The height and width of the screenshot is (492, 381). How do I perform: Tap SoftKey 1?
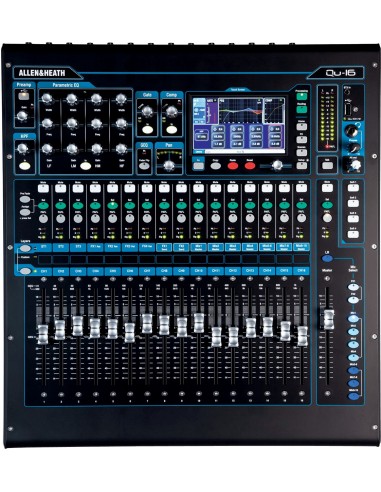[x=353, y=188]
